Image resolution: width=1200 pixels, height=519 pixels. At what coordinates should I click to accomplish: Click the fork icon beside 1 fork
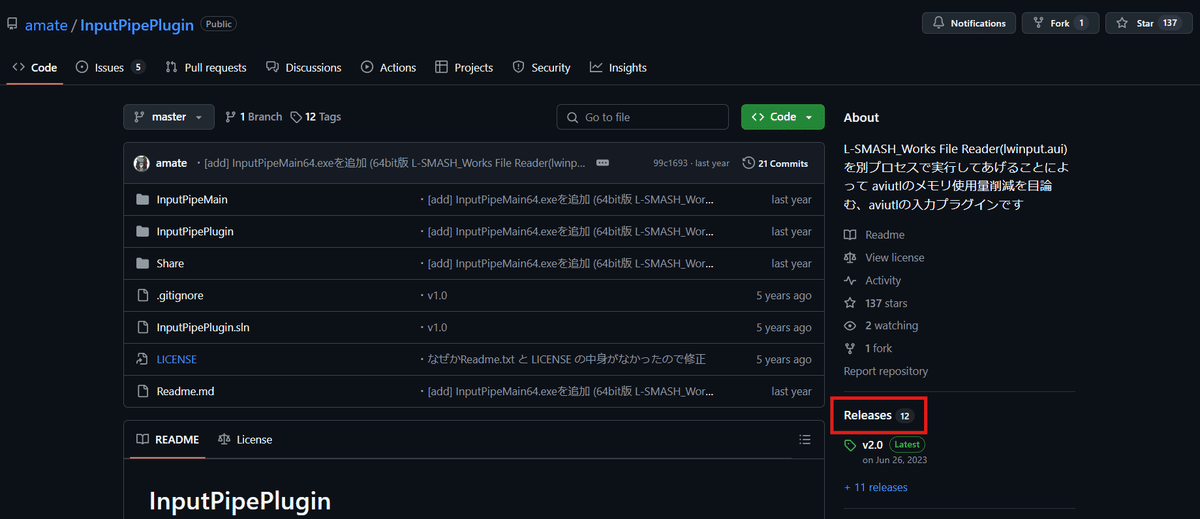point(850,348)
